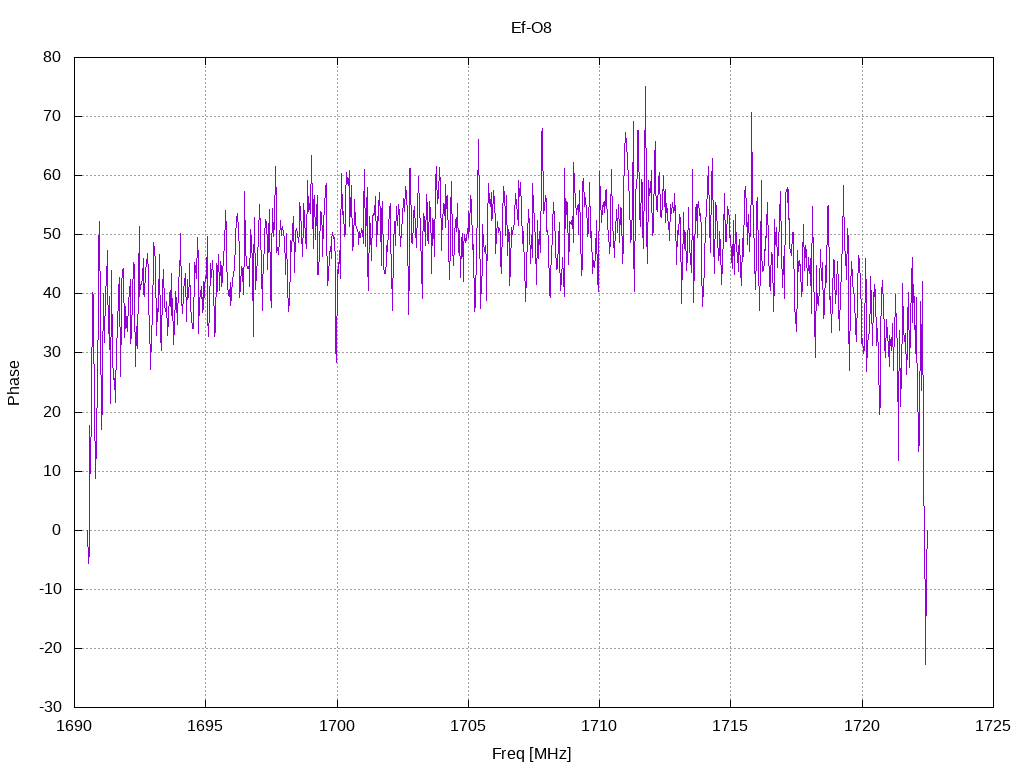Click the -20 y-axis tick label

click(x=50, y=648)
